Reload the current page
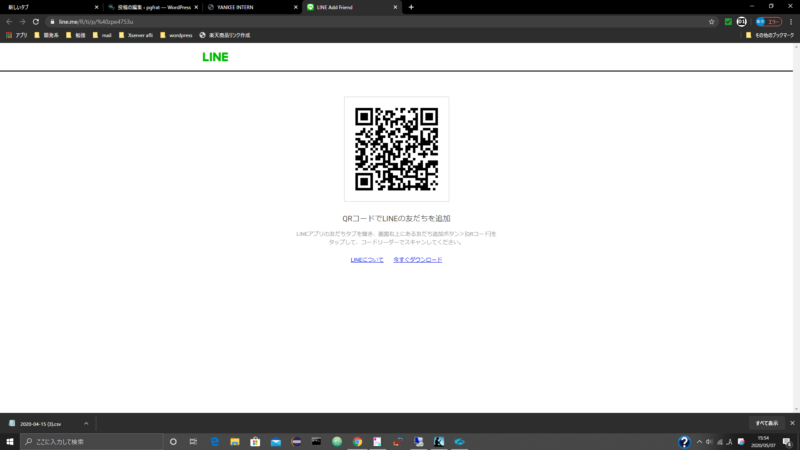This screenshot has width=800, height=450. (36, 22)
